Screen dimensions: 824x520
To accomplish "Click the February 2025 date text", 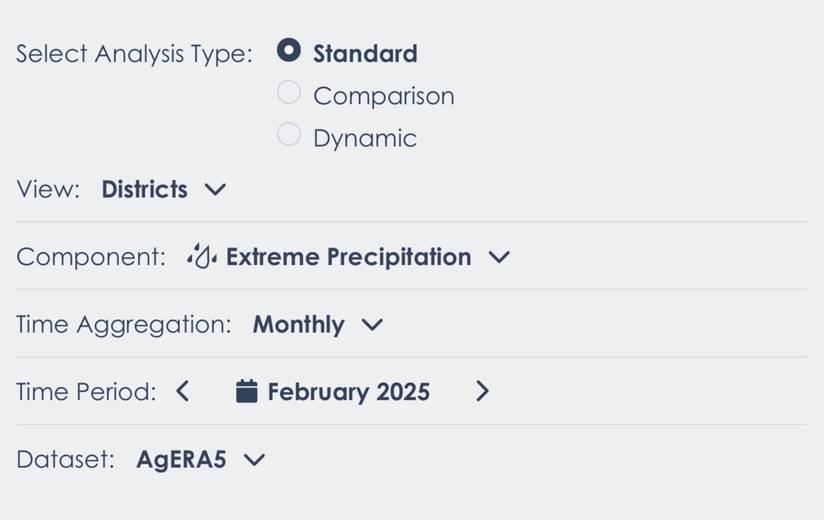I will pyautogui.click(x=348, y=391).
